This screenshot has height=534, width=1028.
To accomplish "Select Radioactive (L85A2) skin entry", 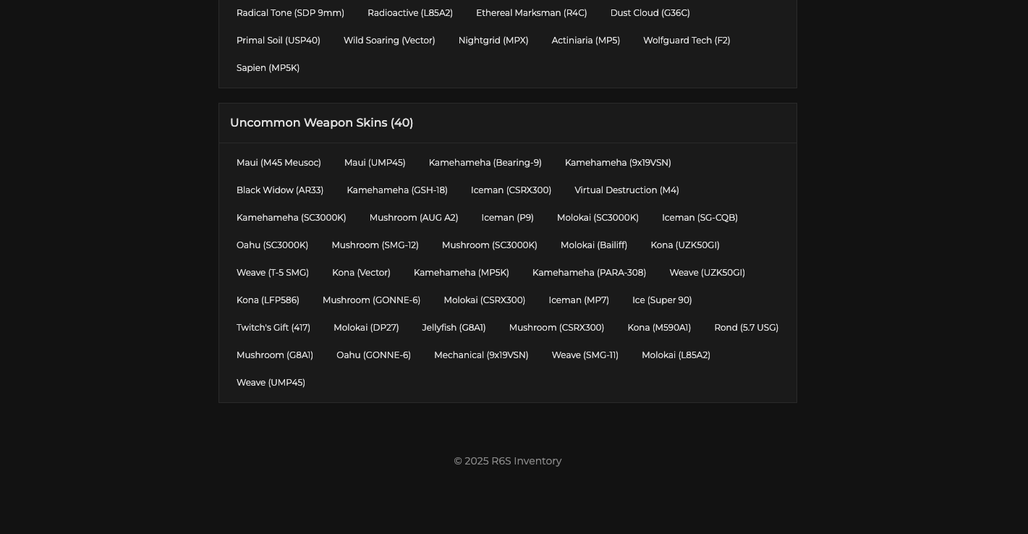I will coord(410,13).
